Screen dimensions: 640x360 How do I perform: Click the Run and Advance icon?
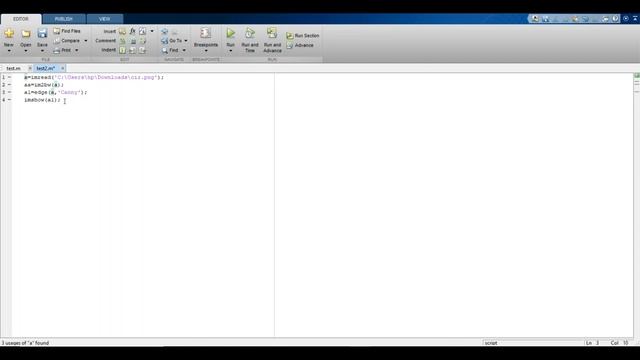click(x=272, y=33)
